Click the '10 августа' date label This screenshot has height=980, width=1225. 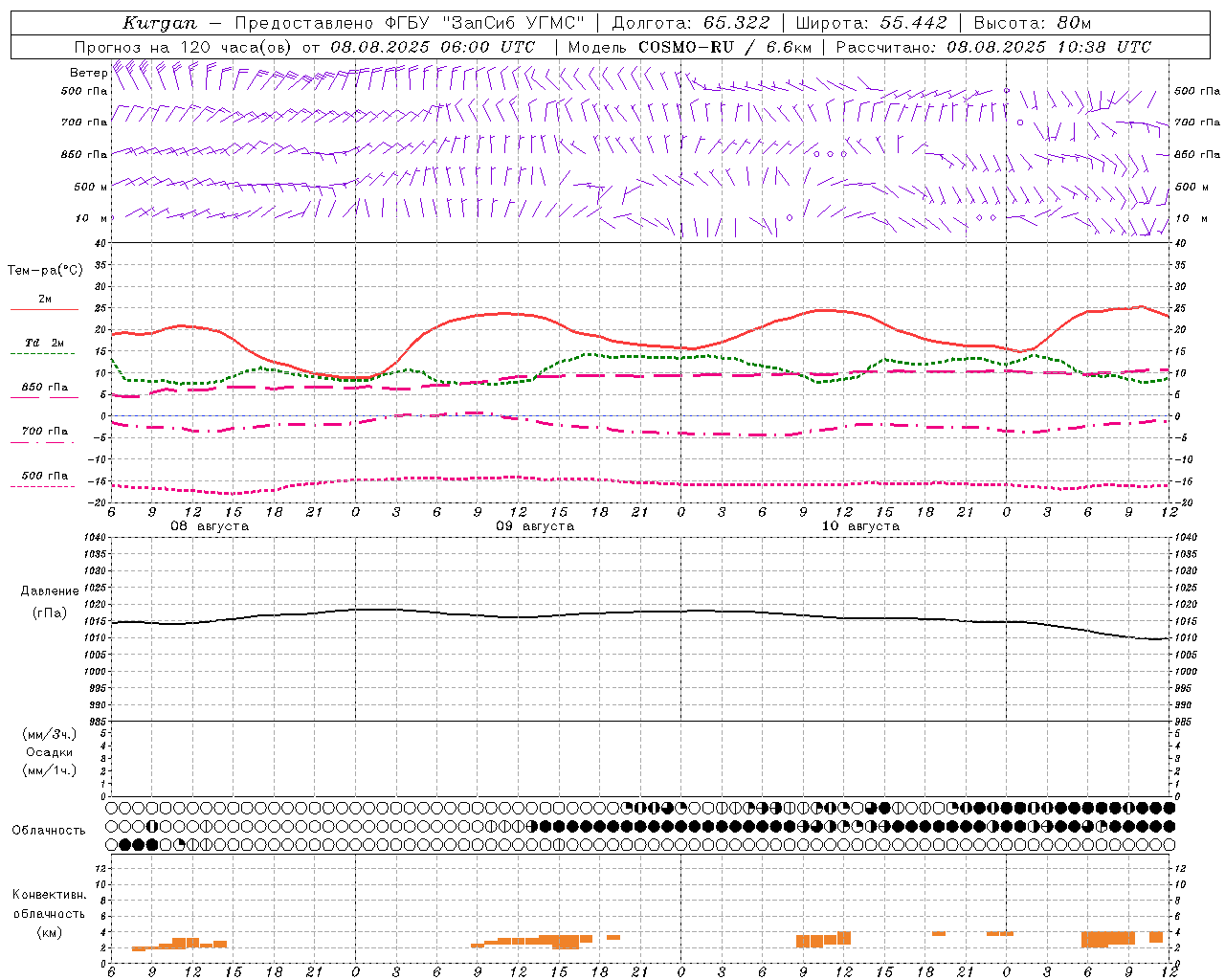tap(860, 526)
